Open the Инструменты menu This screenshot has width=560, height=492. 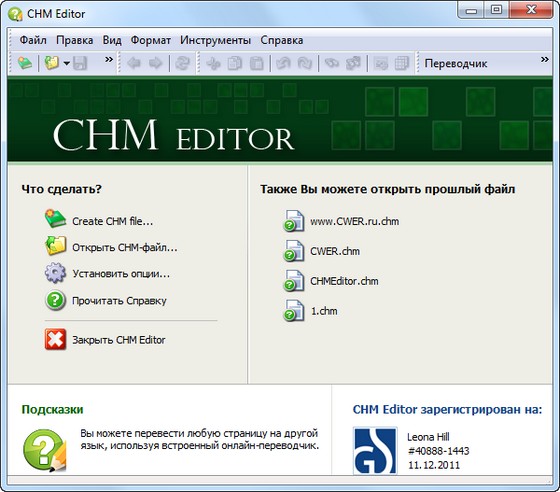coord(215,40)
